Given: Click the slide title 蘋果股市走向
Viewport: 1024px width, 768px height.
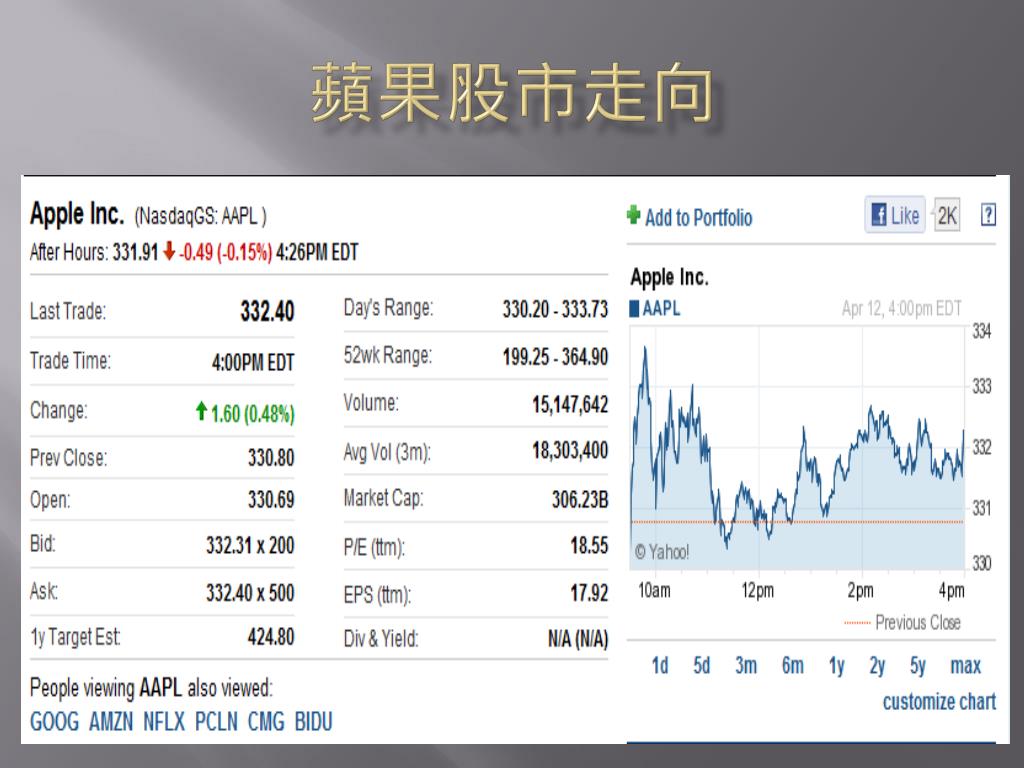Looking at the screenshot, I should tap(513, 93).
